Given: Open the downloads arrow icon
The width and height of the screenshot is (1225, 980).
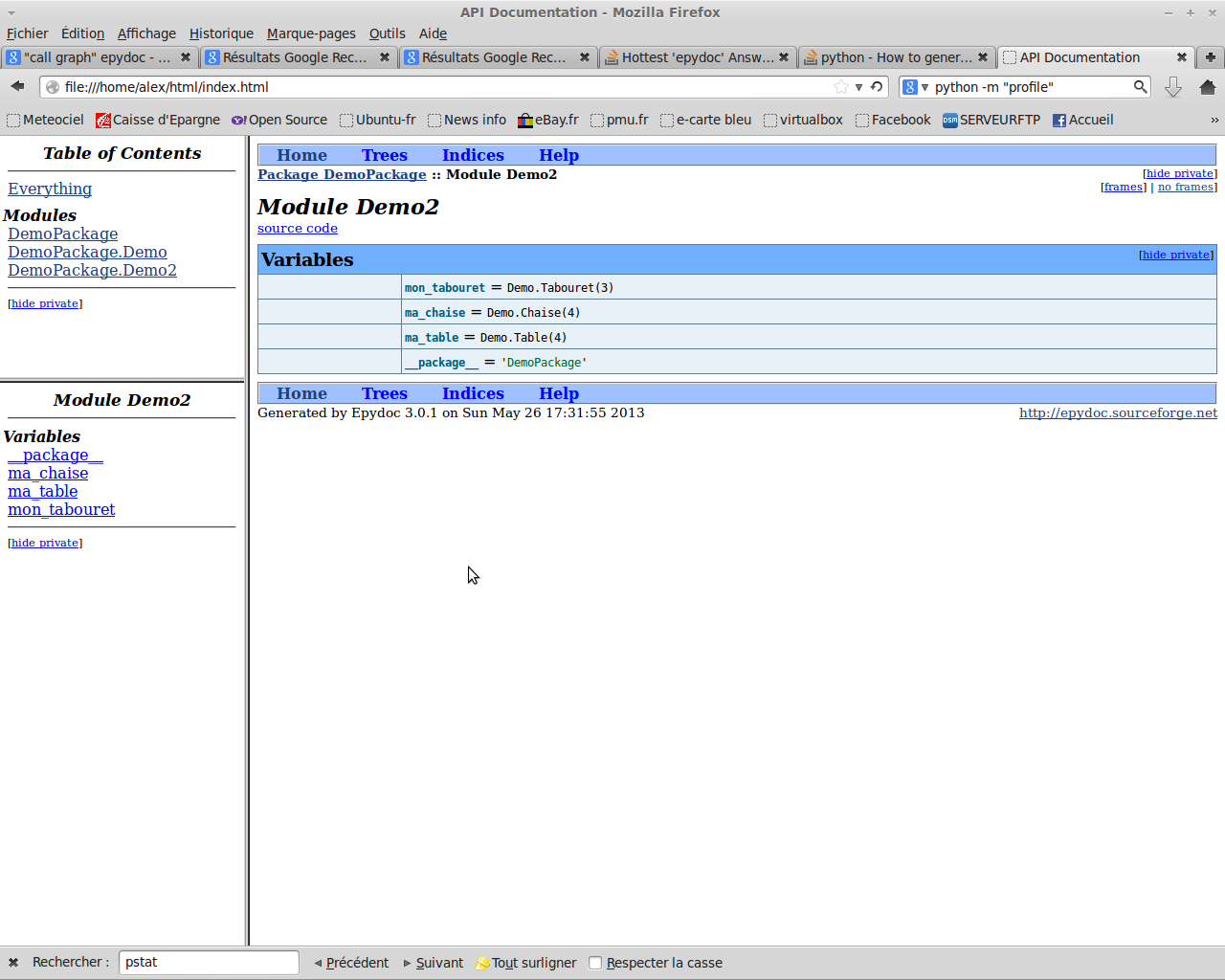Looking at the screenshot, I should pyautogui.click(x=1173, y=87).
